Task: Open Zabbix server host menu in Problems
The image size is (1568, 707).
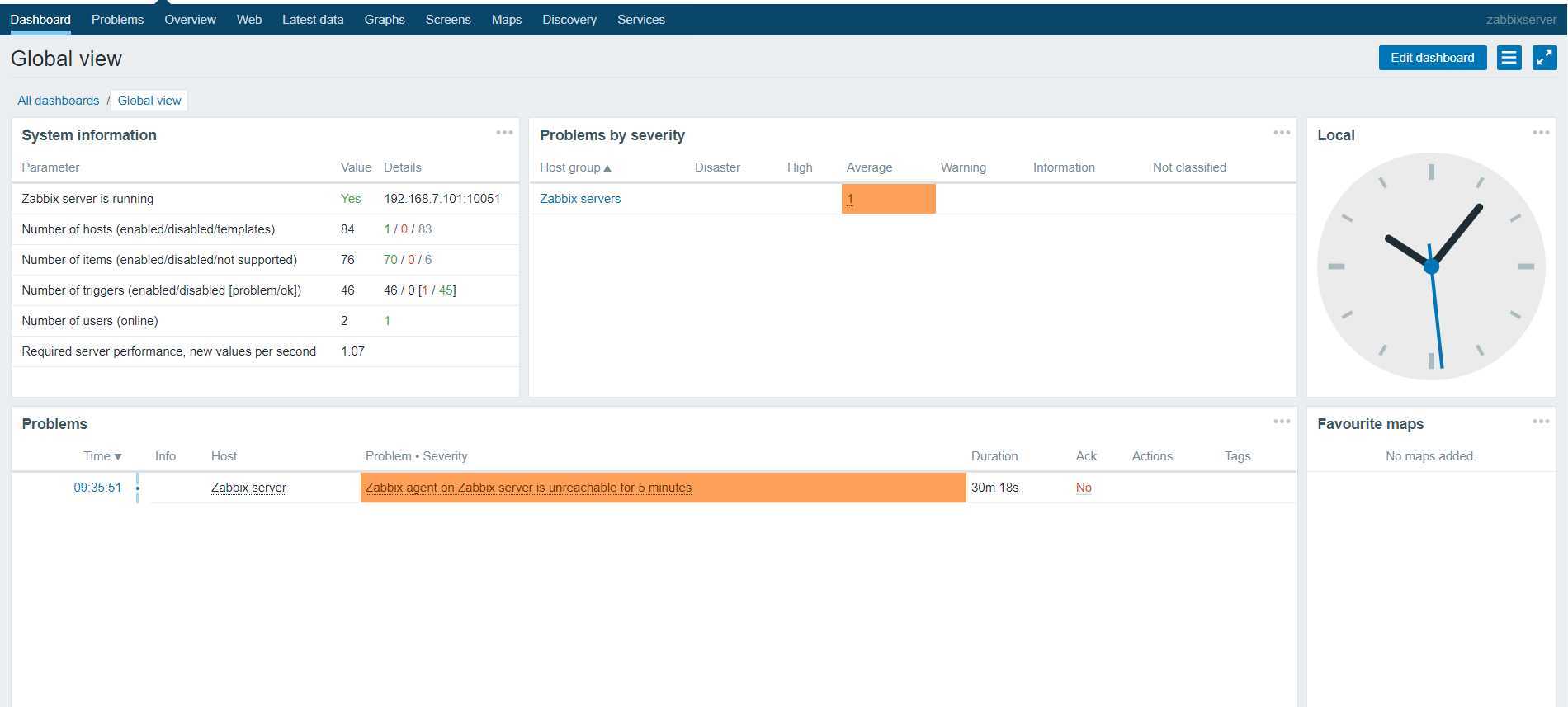Action: pos(248,488)
